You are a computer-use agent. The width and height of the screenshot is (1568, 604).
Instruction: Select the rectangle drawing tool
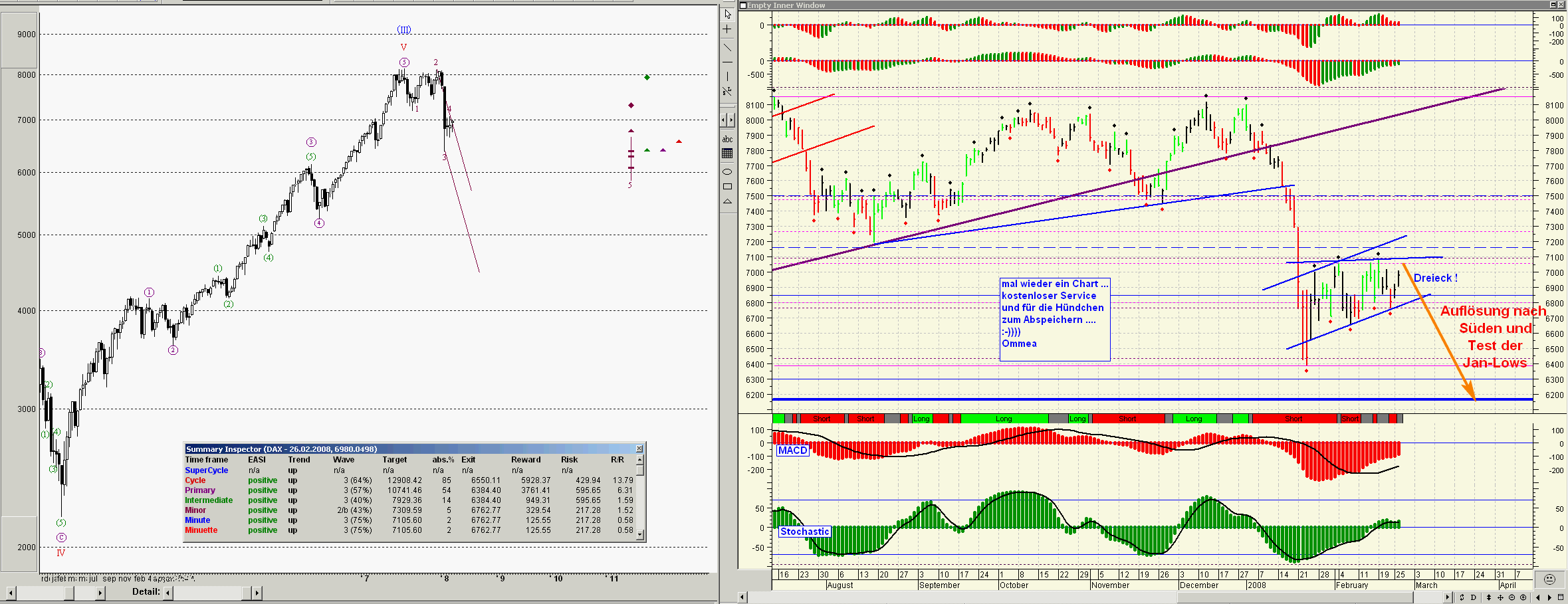point(727,187)
